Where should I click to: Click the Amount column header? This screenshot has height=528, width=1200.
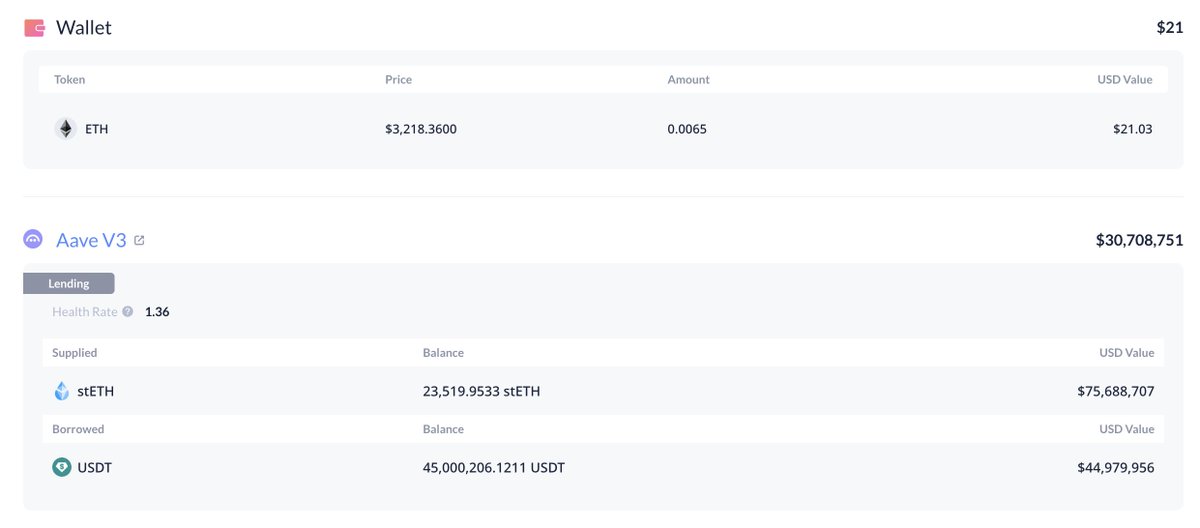(x=688, y=80)
